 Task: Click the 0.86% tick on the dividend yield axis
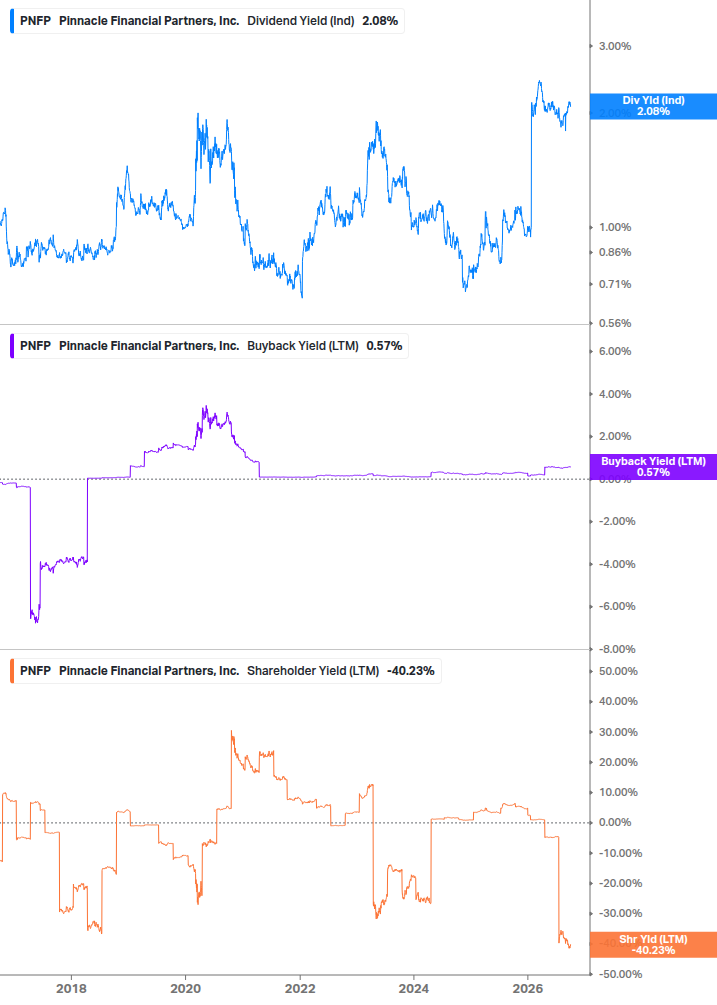click(615, 253)
